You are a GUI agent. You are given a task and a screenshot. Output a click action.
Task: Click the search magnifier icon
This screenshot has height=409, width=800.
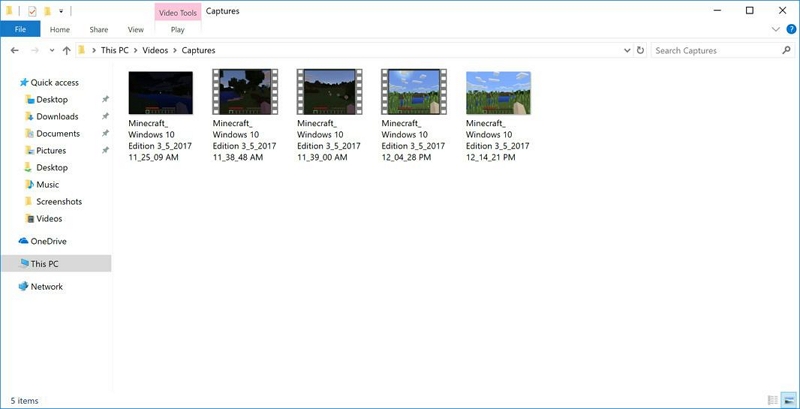786,50
